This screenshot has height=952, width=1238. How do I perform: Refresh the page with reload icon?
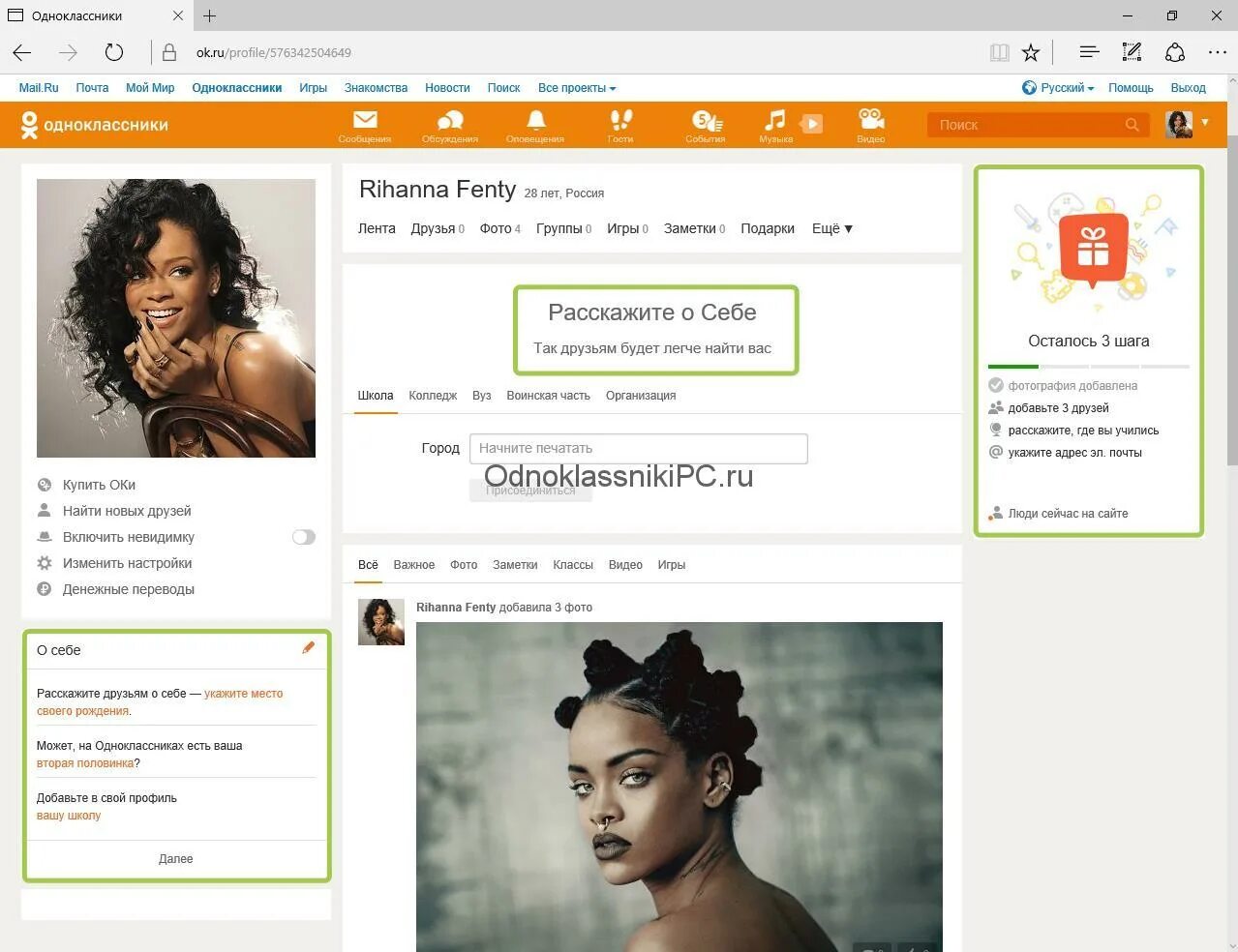[114, 52]
